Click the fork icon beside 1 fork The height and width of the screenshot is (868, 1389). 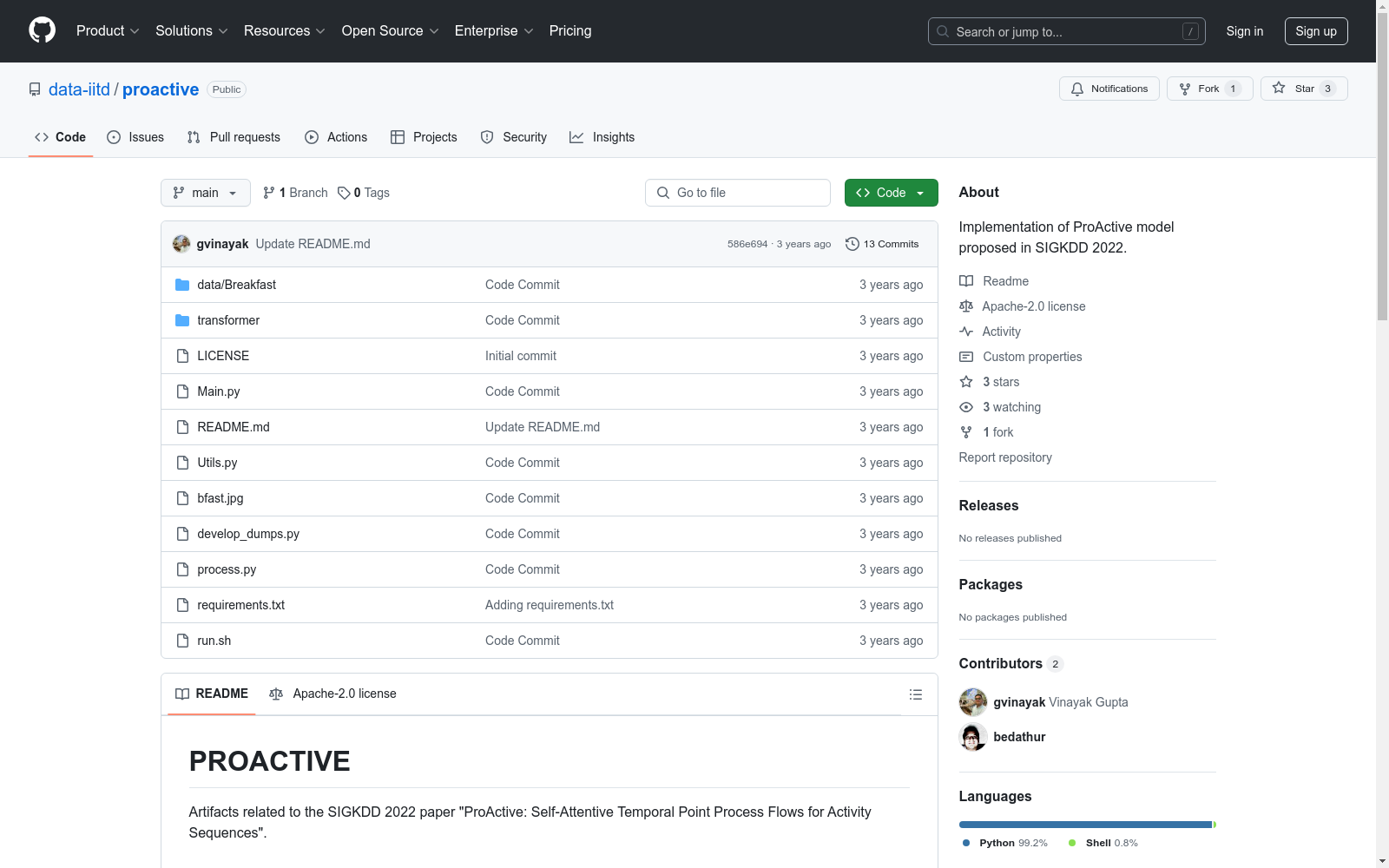(966, 432)
